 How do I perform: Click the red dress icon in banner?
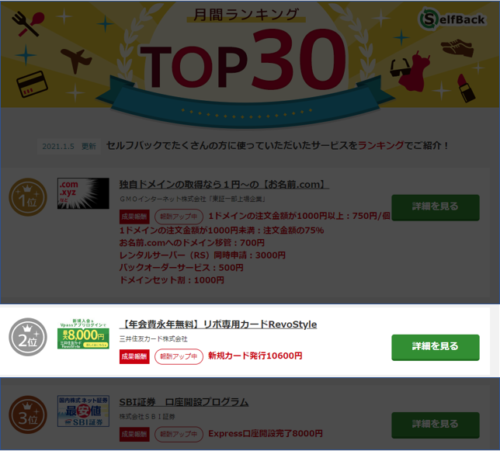[413, 72]
